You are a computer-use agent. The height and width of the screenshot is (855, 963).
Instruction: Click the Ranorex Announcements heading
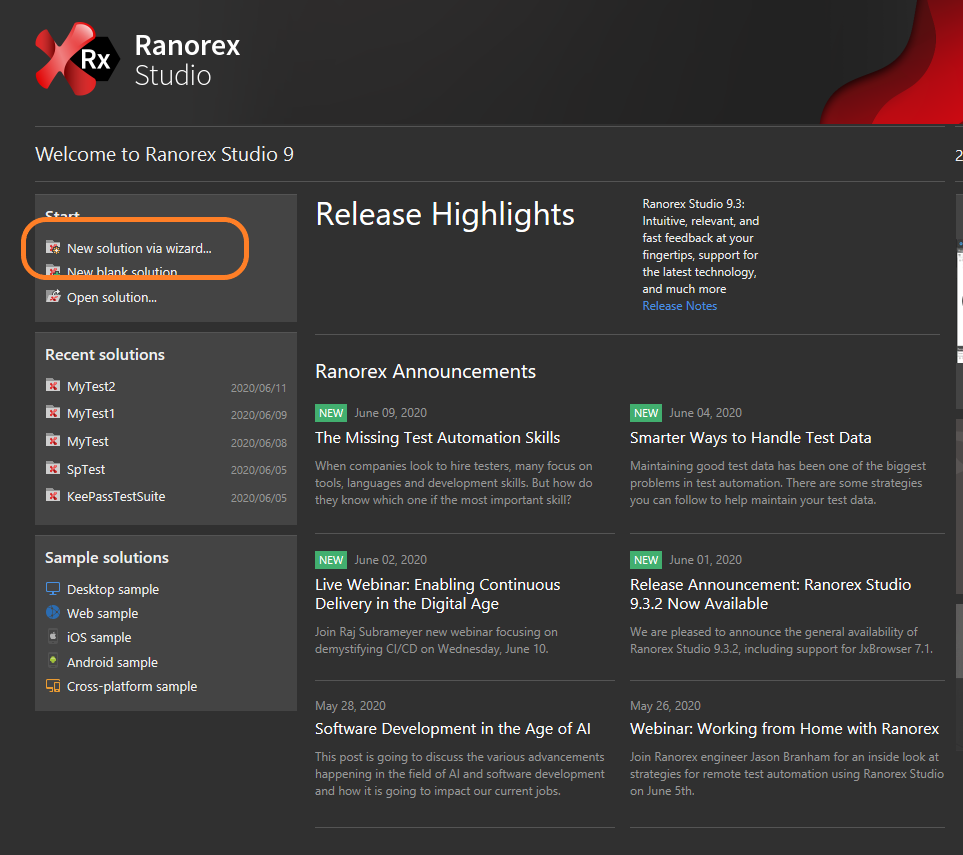coord(425,371)
